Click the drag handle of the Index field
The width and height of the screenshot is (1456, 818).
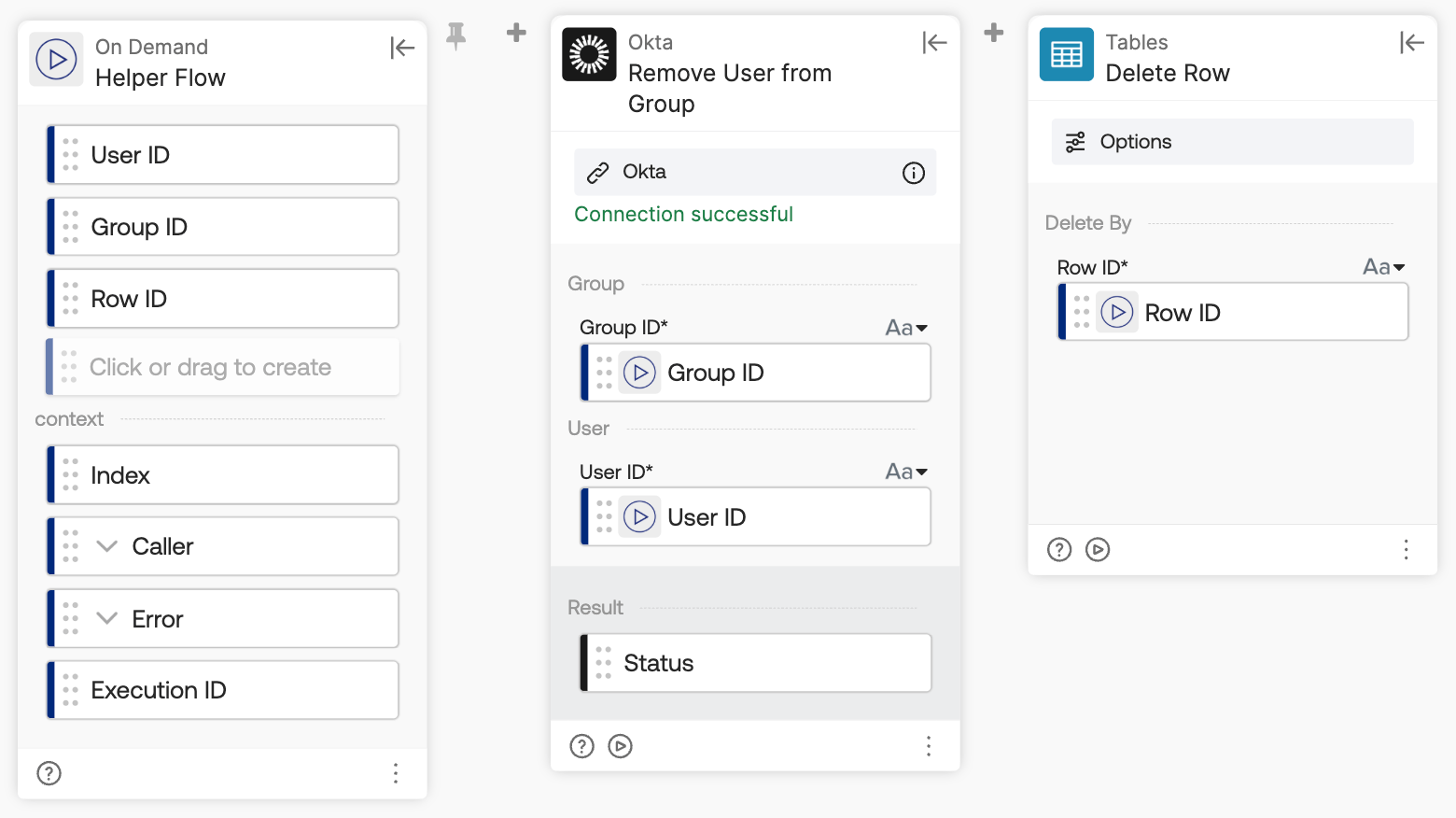(x=70, y=475)
